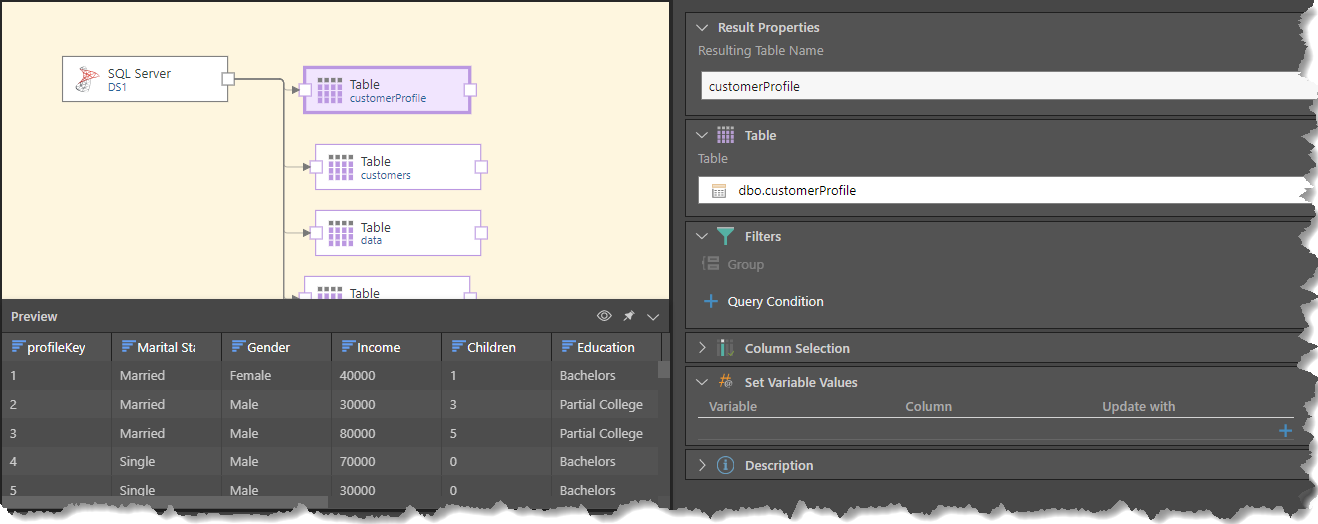This screenshot has width=1318, height=524.
Task: Click the plus icon to add variable
Action: 1285,431
